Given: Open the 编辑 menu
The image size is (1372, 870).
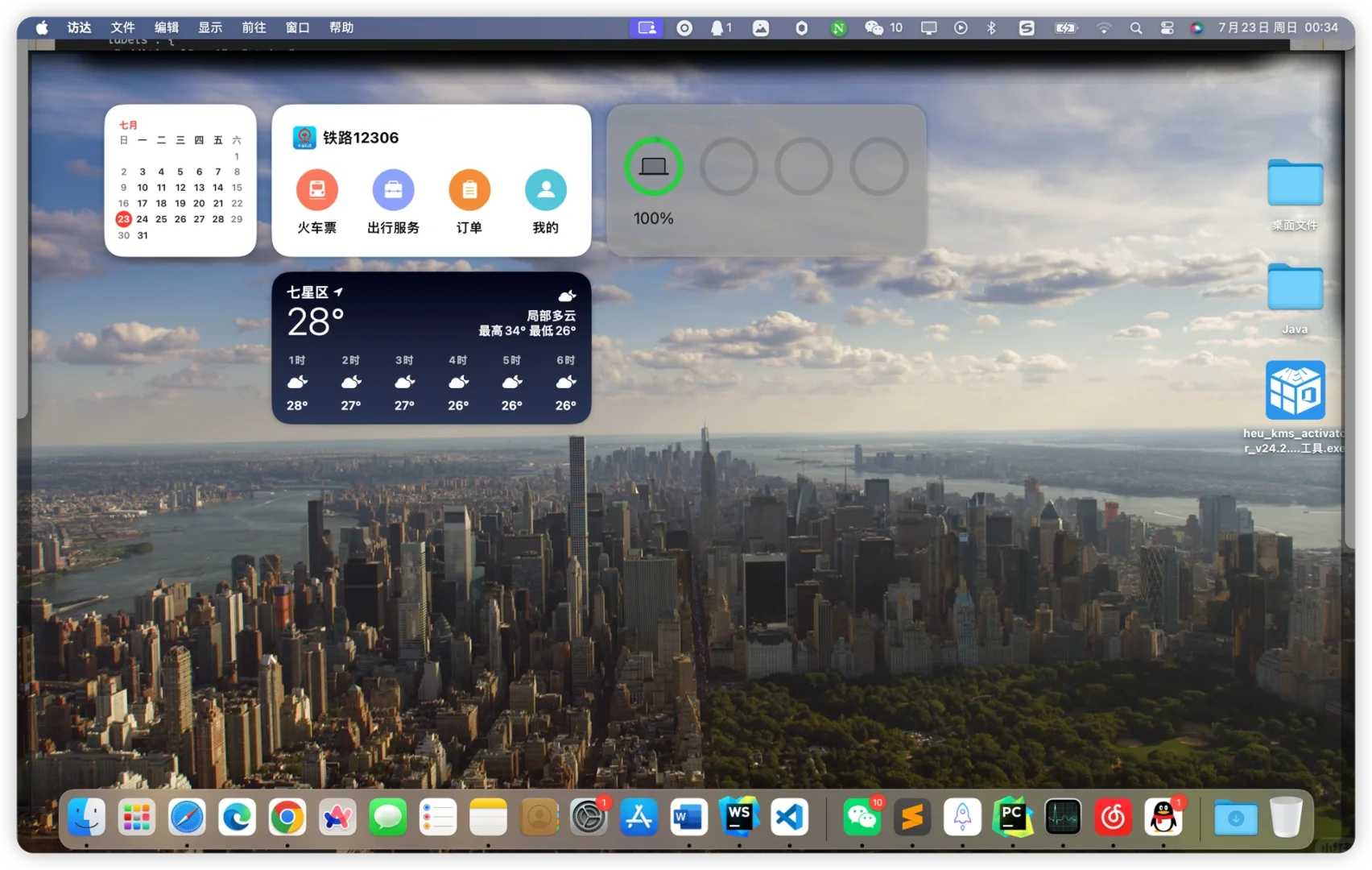Looking at the screenshot, I should 167,27.
